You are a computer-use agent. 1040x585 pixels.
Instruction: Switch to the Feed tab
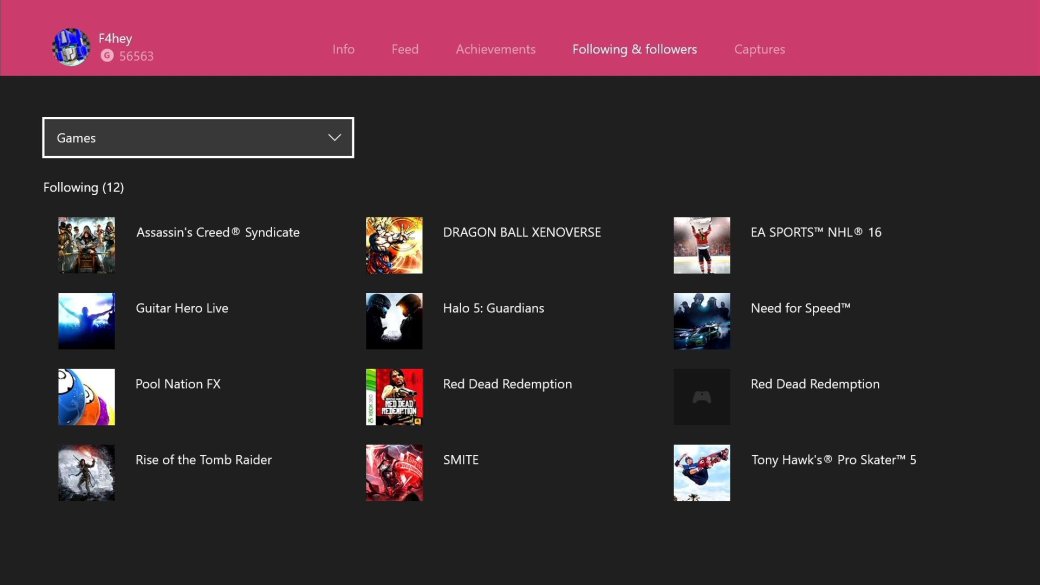tap(405, 49)
